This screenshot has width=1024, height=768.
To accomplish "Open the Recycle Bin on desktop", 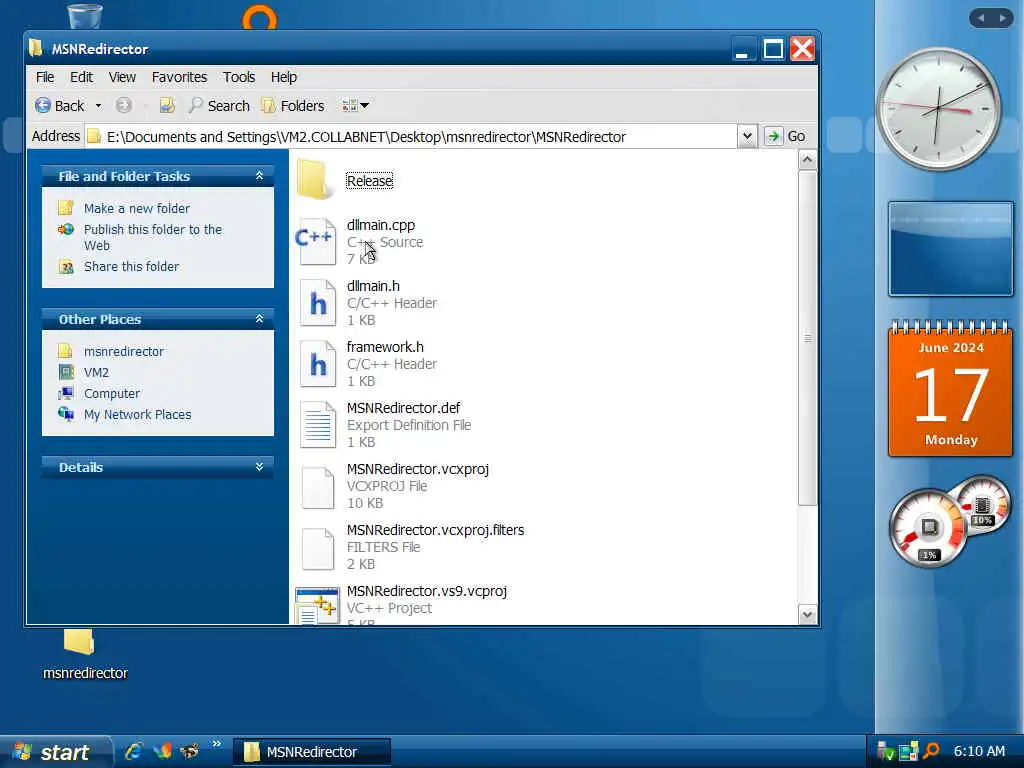I will coord(85,14).
